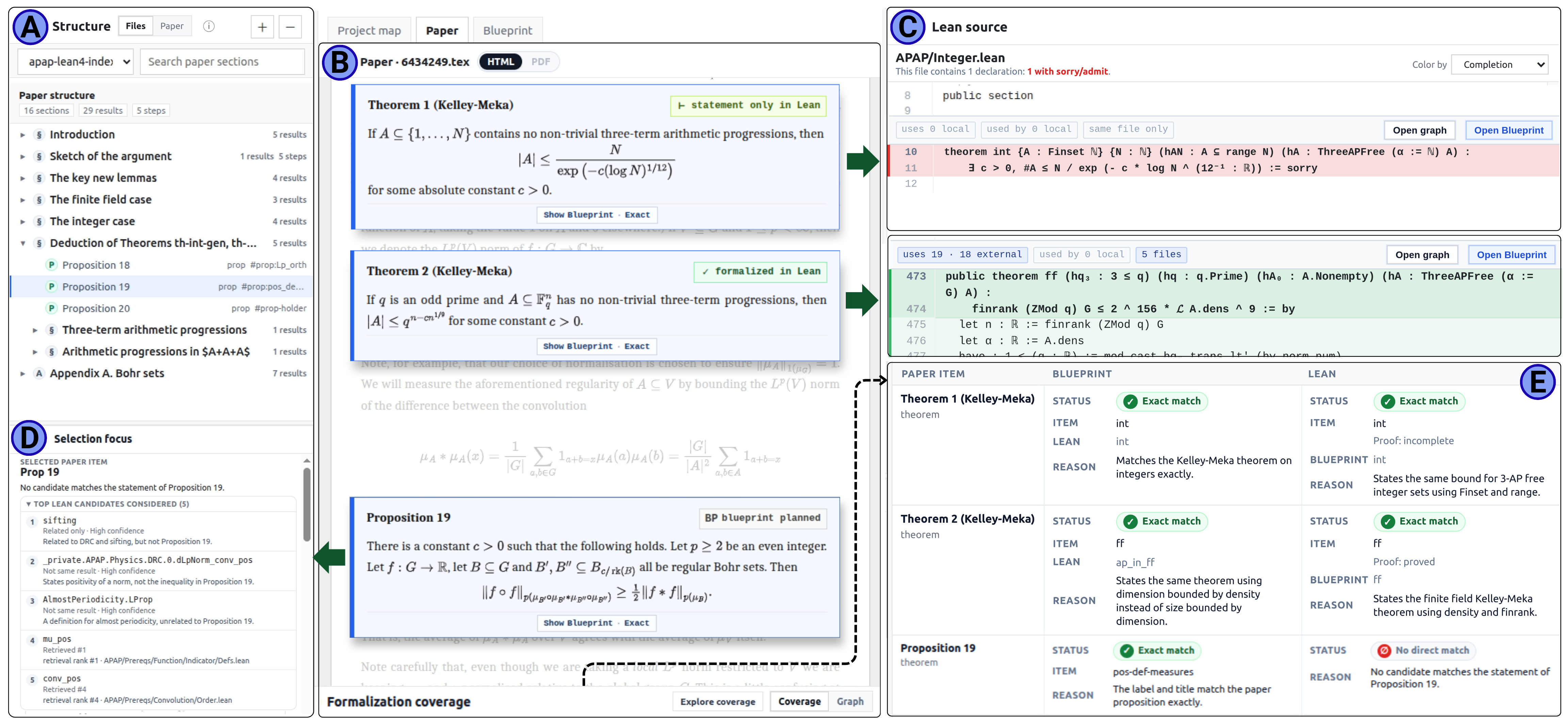Click the No direct match status badge
The width and height of the screenshot is (1568, 718).
click(1424, 650)
